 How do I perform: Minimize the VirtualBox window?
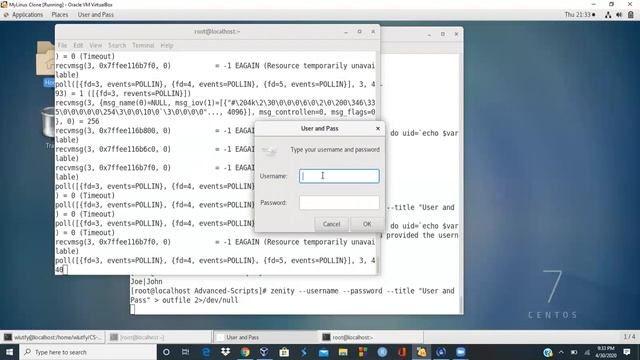593,4
